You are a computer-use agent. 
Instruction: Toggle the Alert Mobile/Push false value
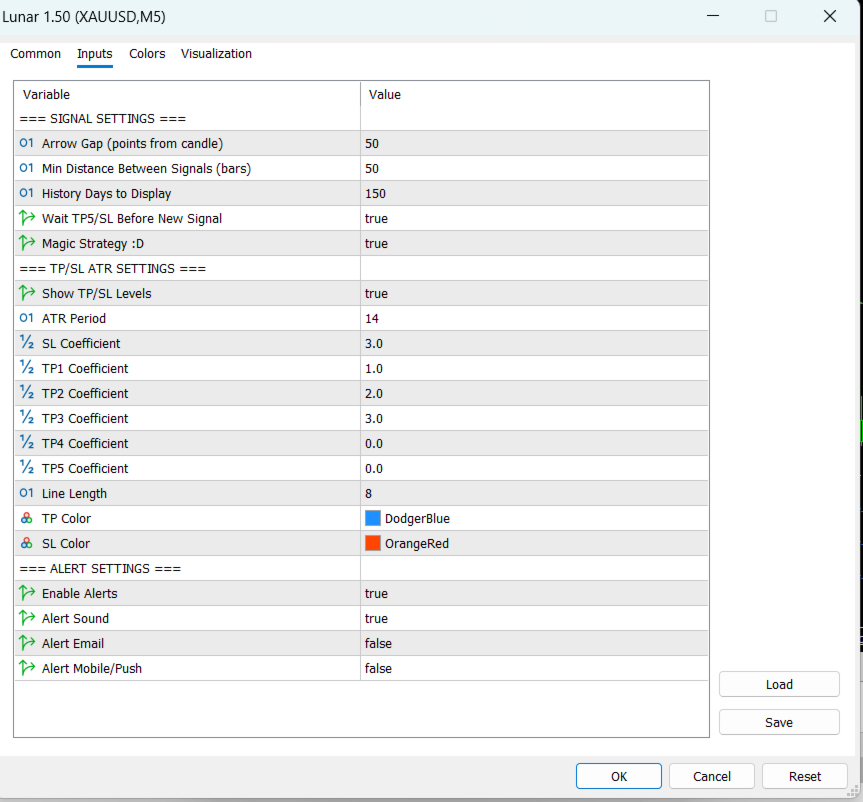(x=534, y=668)
